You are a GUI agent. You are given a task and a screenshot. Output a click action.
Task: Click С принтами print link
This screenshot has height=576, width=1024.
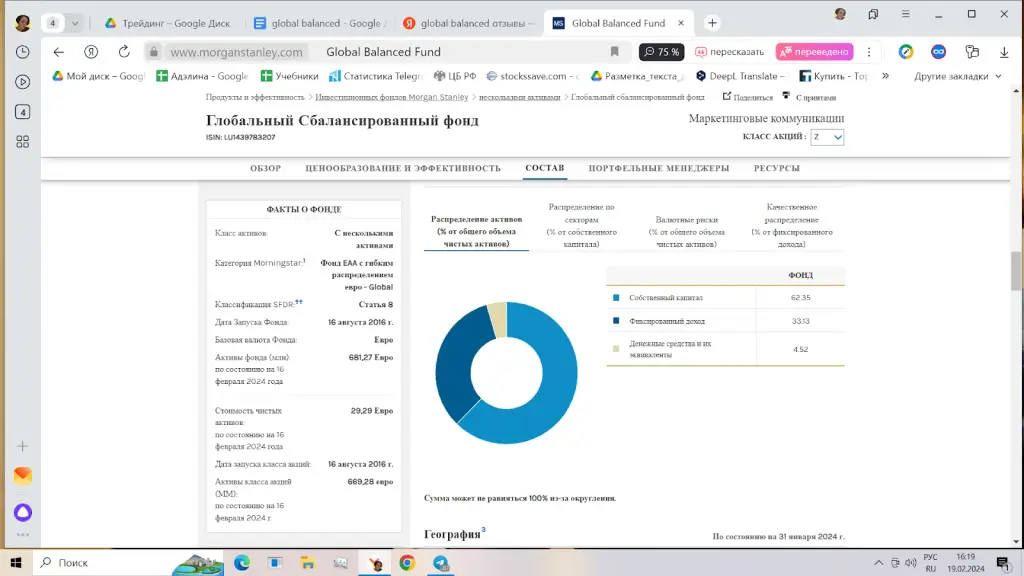pos(809,97)
